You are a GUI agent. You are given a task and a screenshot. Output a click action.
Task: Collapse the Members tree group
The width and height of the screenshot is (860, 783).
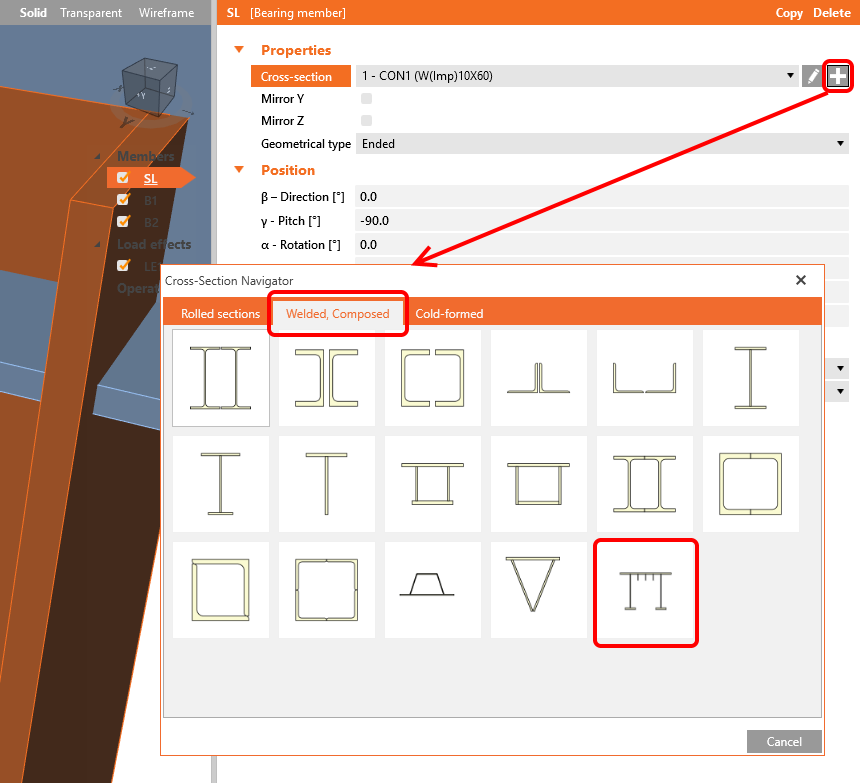click(98, 157)
